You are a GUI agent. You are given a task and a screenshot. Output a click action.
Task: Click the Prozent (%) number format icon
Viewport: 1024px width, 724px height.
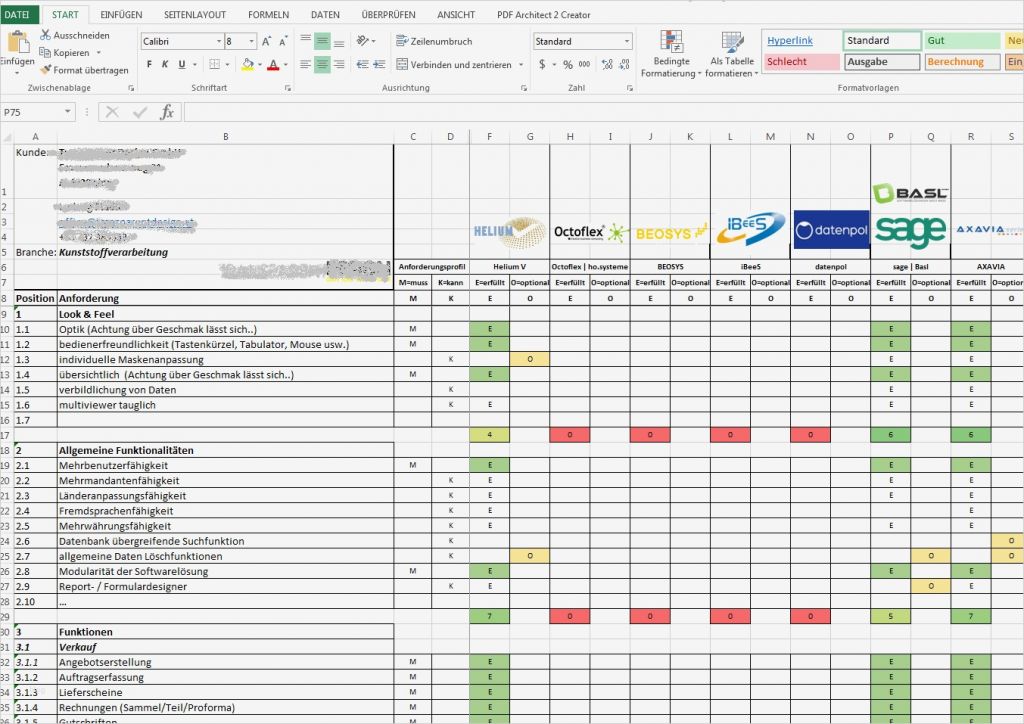[x=567, y=63]
